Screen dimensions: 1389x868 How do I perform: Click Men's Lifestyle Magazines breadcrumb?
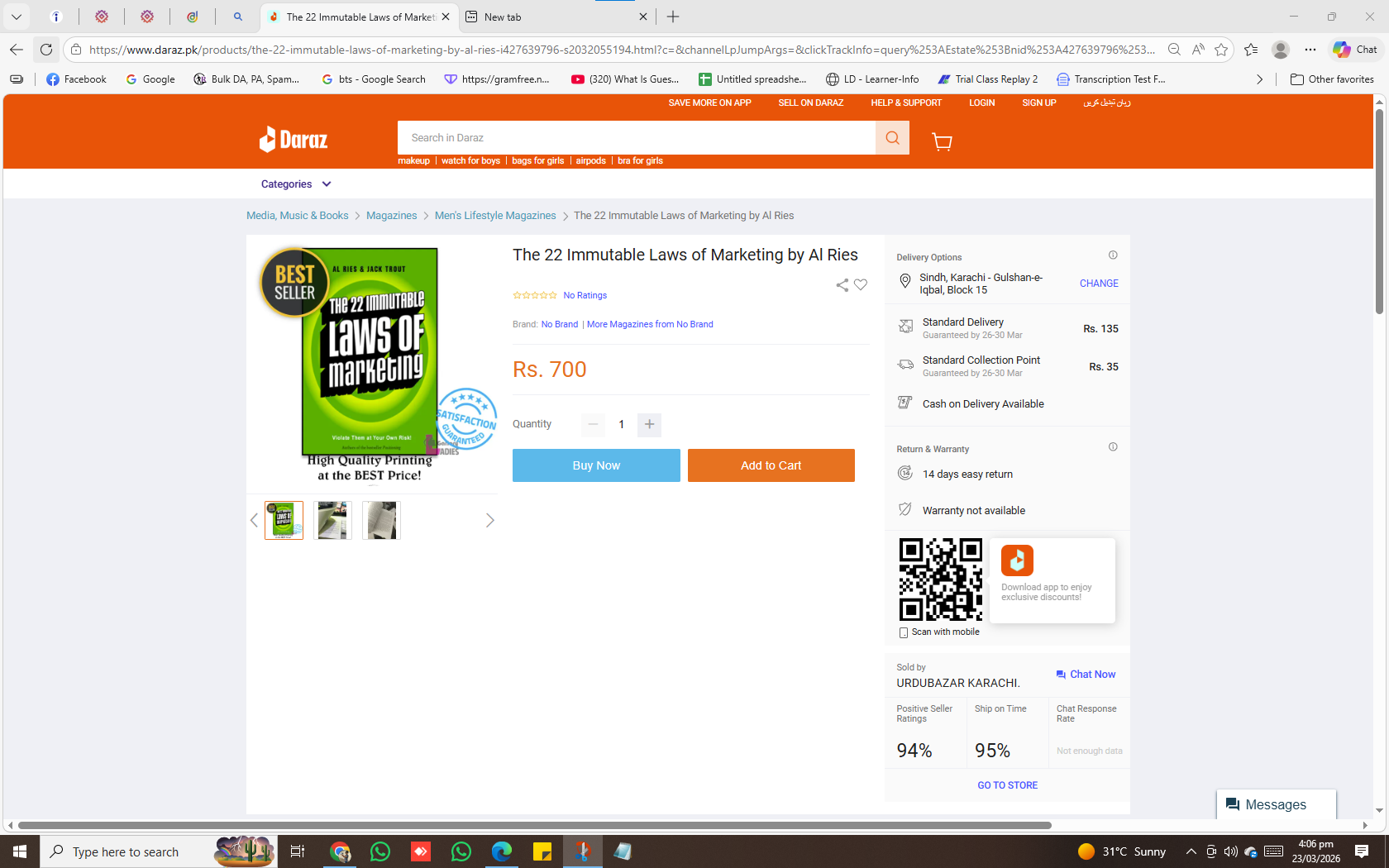point(495,216)
